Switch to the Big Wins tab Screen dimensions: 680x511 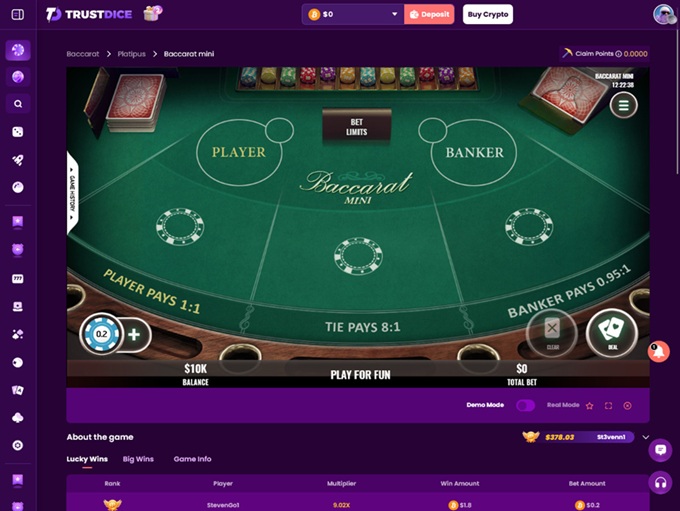coord(138,459)
